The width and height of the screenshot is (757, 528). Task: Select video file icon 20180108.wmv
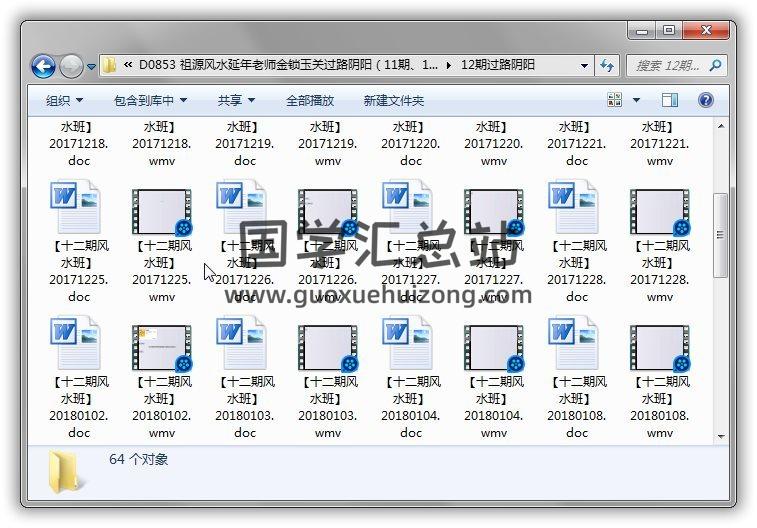pyautogui.click(x=660, y=347)
